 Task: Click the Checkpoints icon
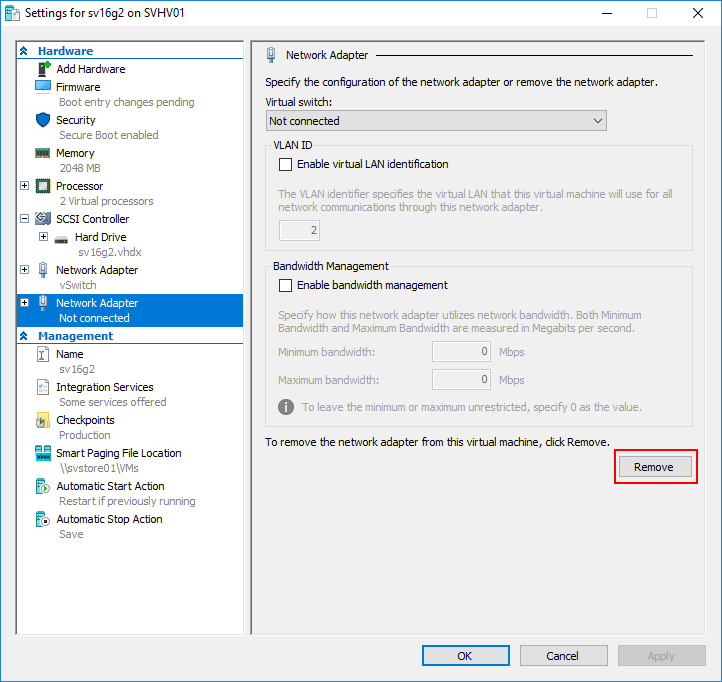(43, 420)
